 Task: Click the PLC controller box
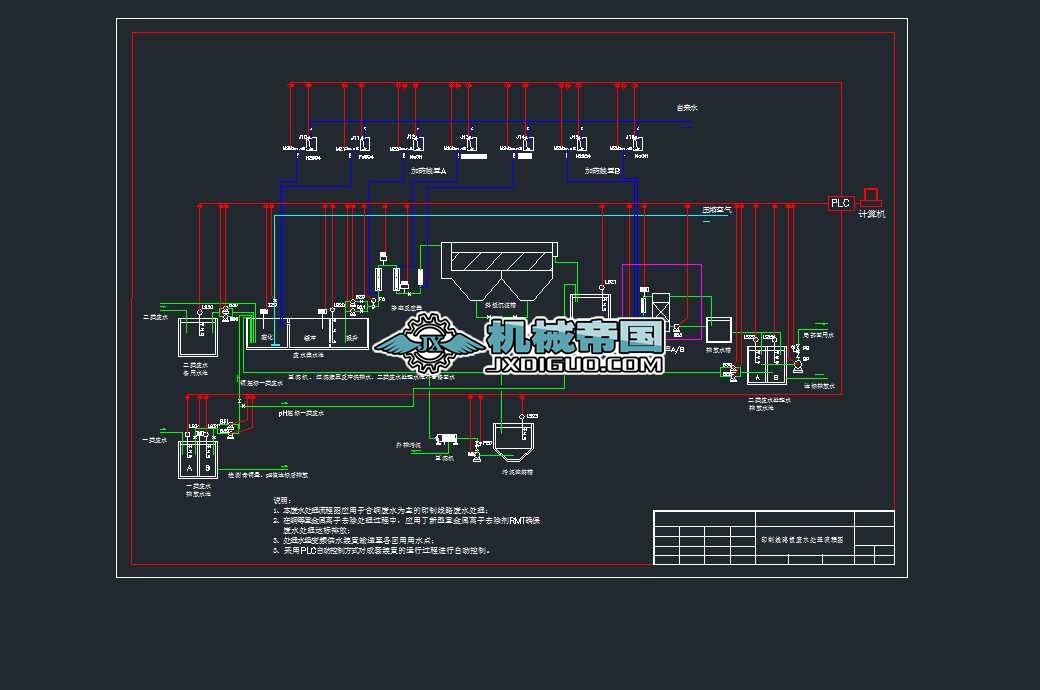840,203
